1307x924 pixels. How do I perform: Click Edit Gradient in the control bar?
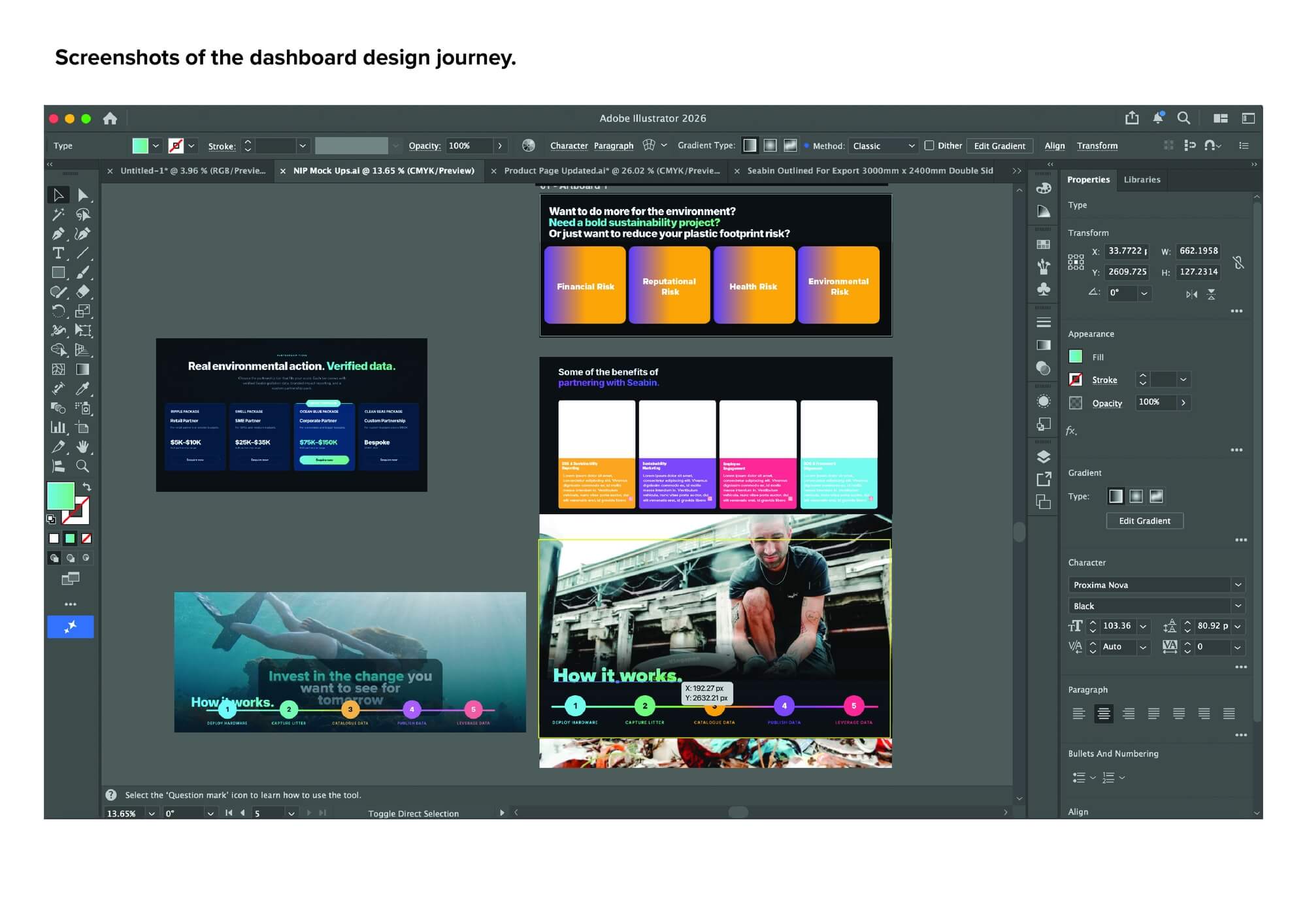pyautogui.click(x=999, y=146)
